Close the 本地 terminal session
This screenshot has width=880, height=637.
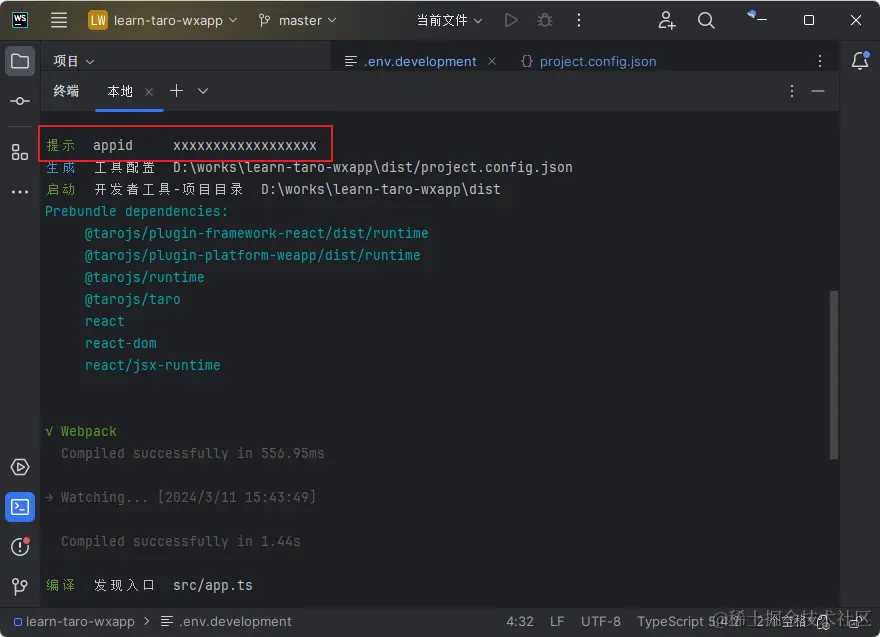click(149, 91)
